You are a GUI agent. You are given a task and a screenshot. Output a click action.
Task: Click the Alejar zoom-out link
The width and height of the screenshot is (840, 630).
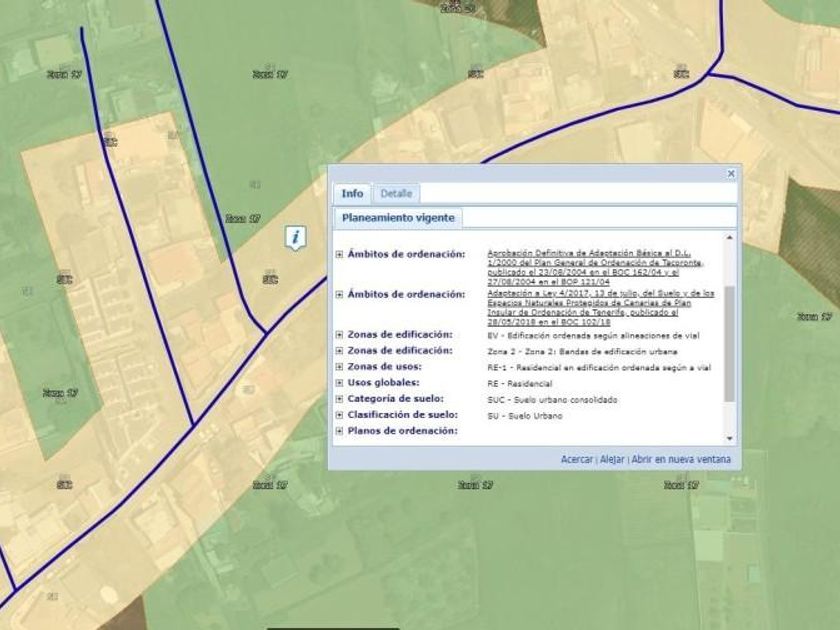click(x=612, y=460)
